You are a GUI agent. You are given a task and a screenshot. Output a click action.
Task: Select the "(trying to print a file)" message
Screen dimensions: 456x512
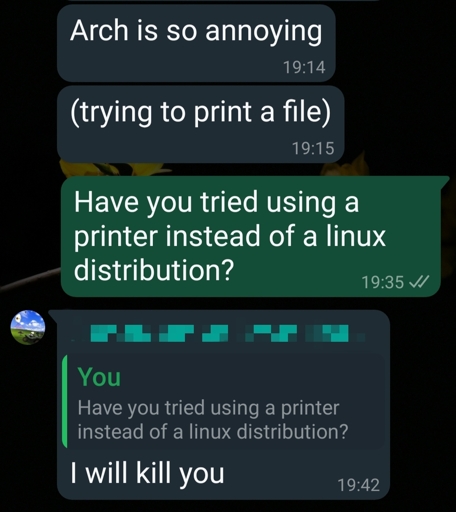click(200, 124)
